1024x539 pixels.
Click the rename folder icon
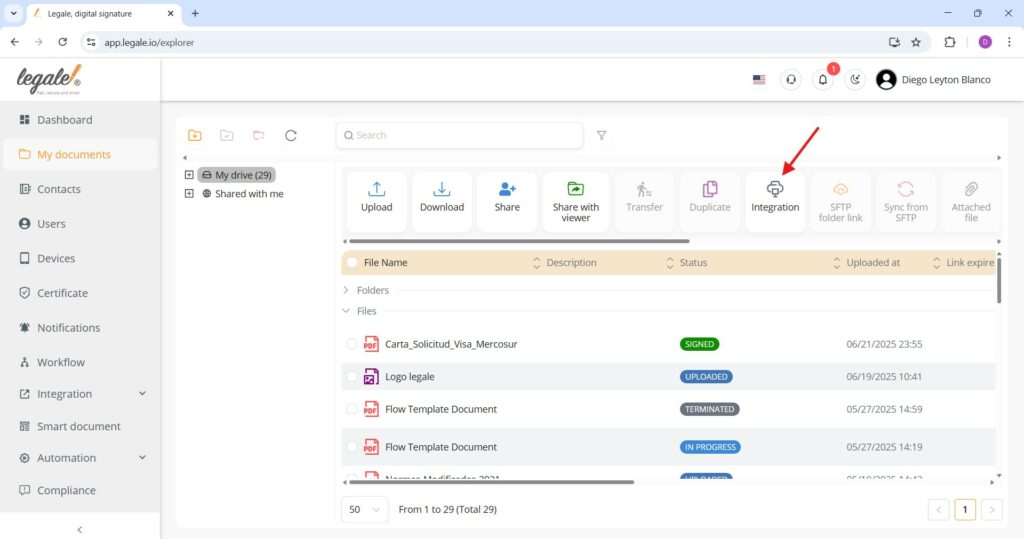227,135
